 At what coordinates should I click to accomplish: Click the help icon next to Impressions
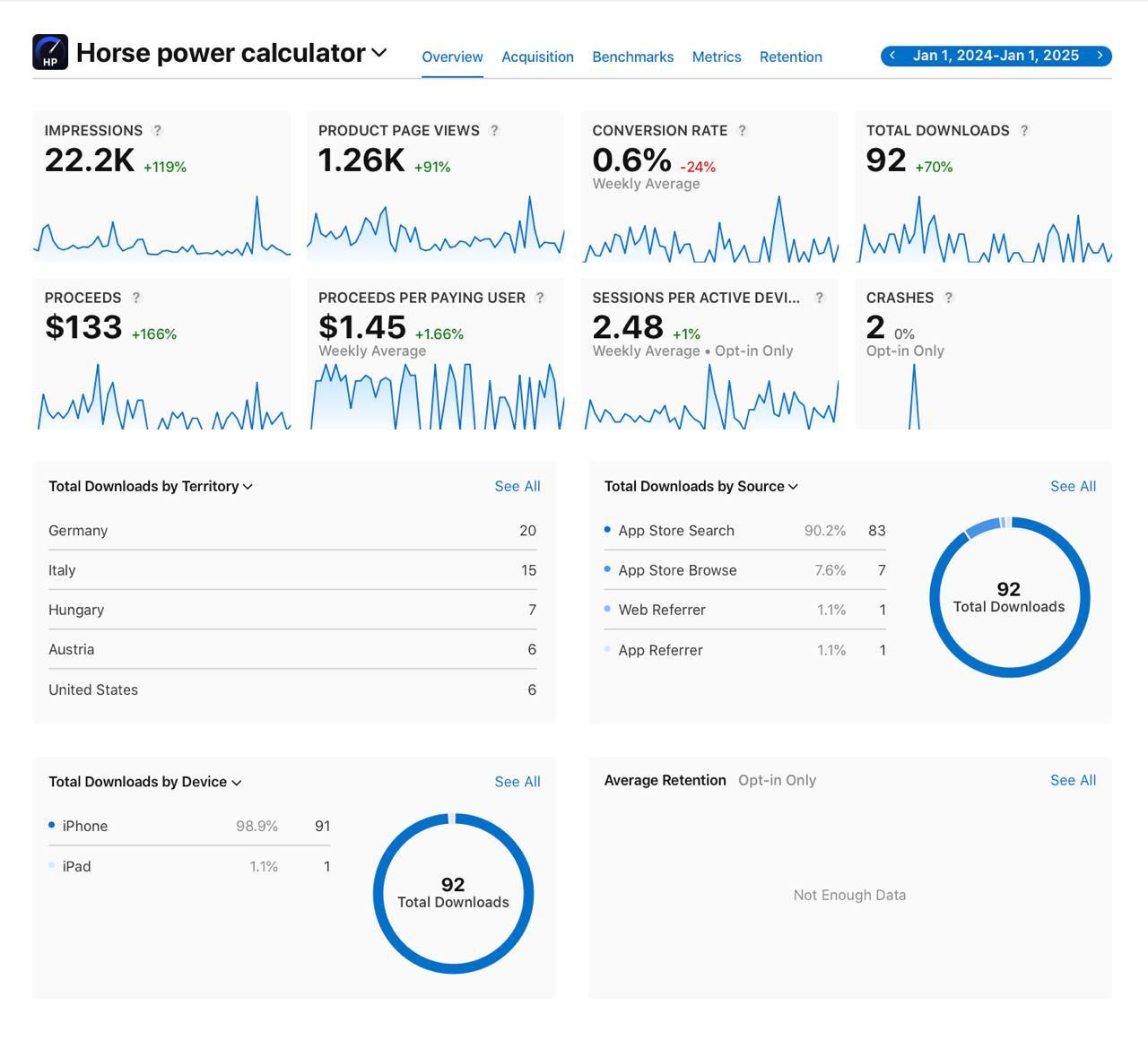click(x=158, y=130)
